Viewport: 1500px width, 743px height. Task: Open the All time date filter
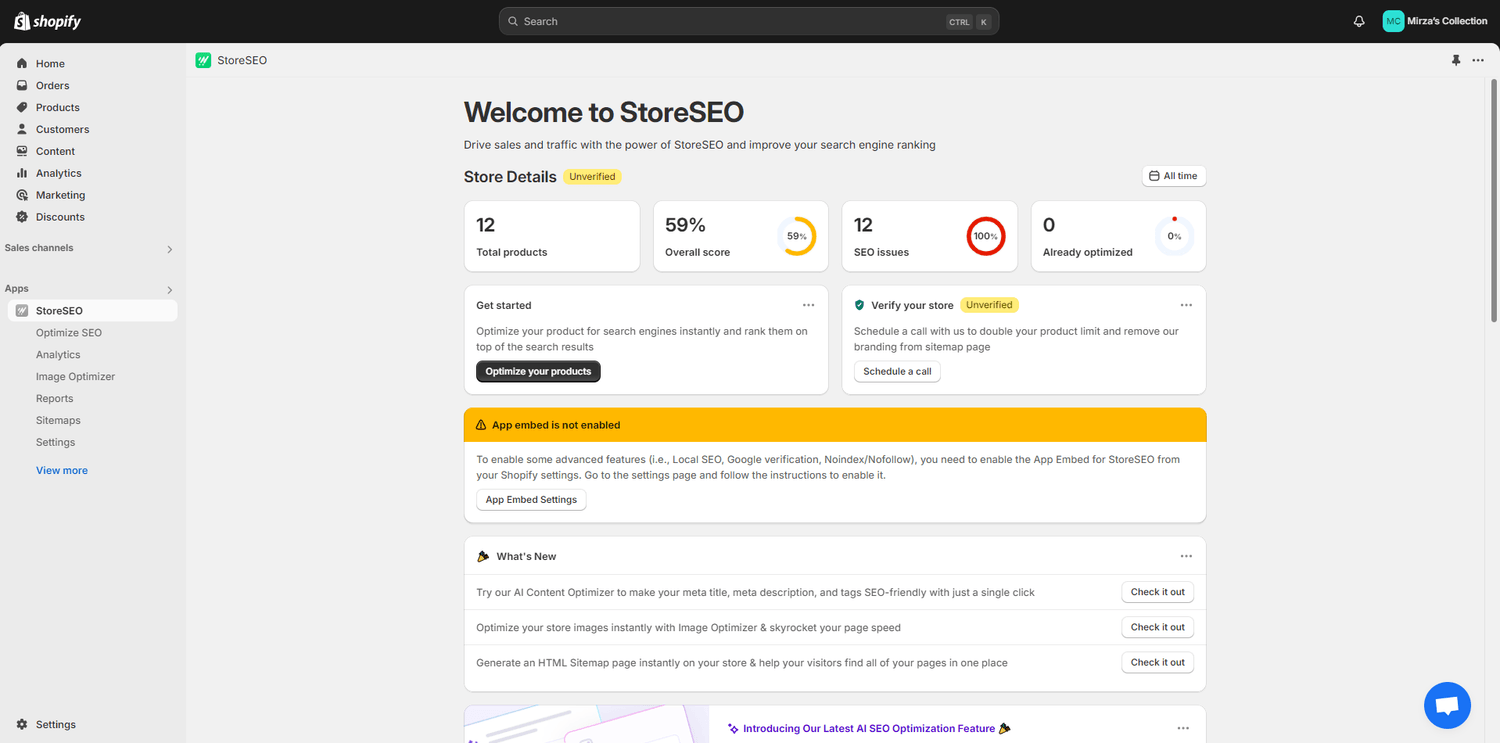coord(1174,176)
